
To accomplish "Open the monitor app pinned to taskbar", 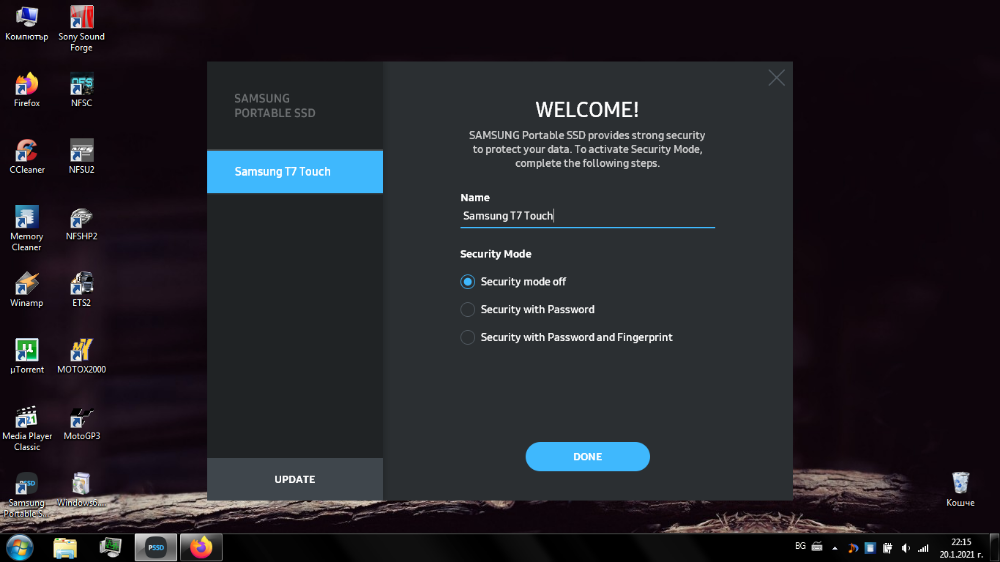I will coord(110,547).
